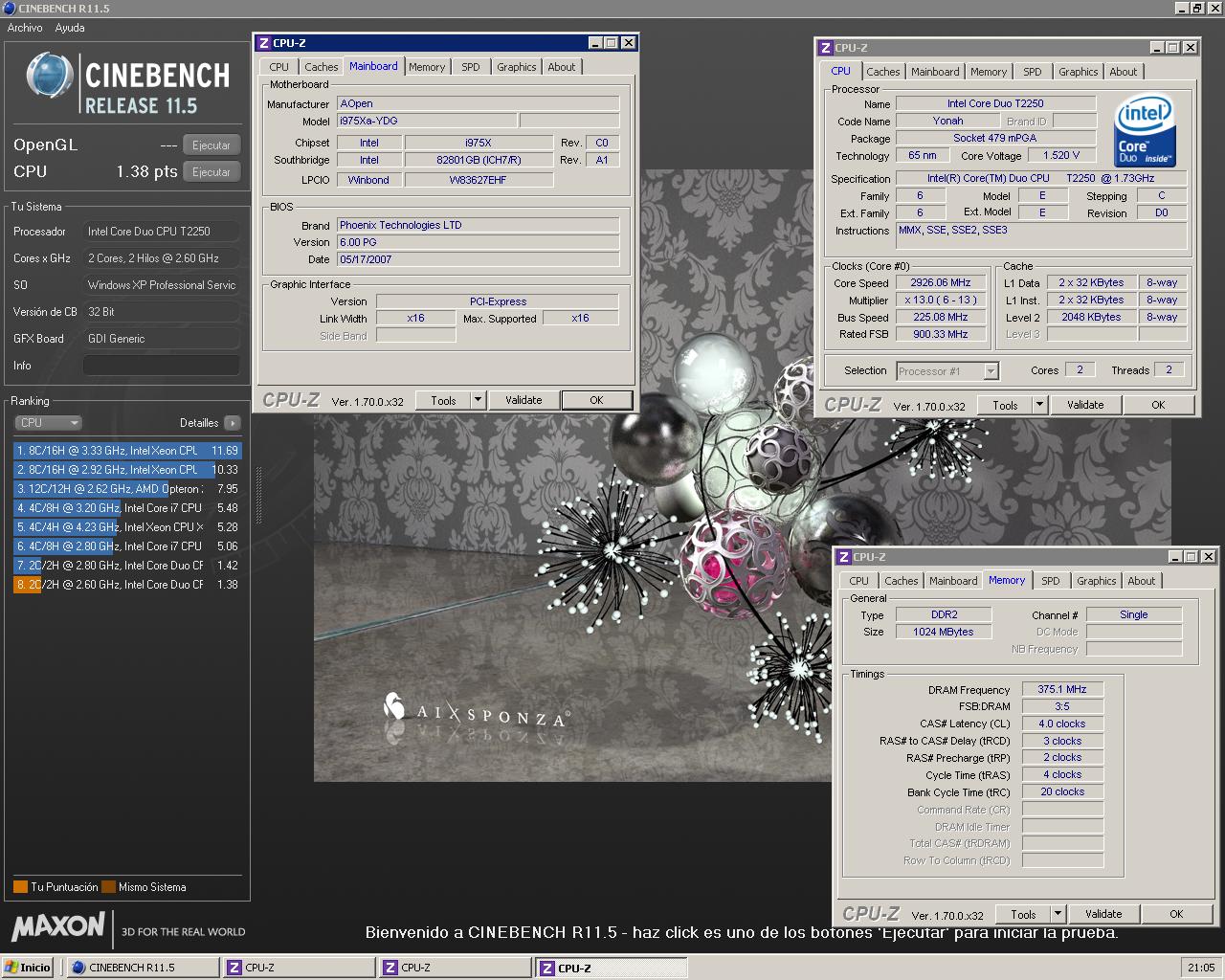Open Tools dropdown arrow in Memory CPU-Z window
The image size is (1225, 980).
point(1058,915)
